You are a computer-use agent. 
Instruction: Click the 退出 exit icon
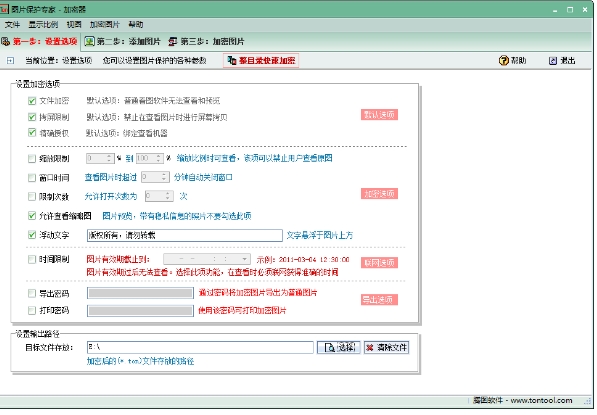click(x=553, y=61)
